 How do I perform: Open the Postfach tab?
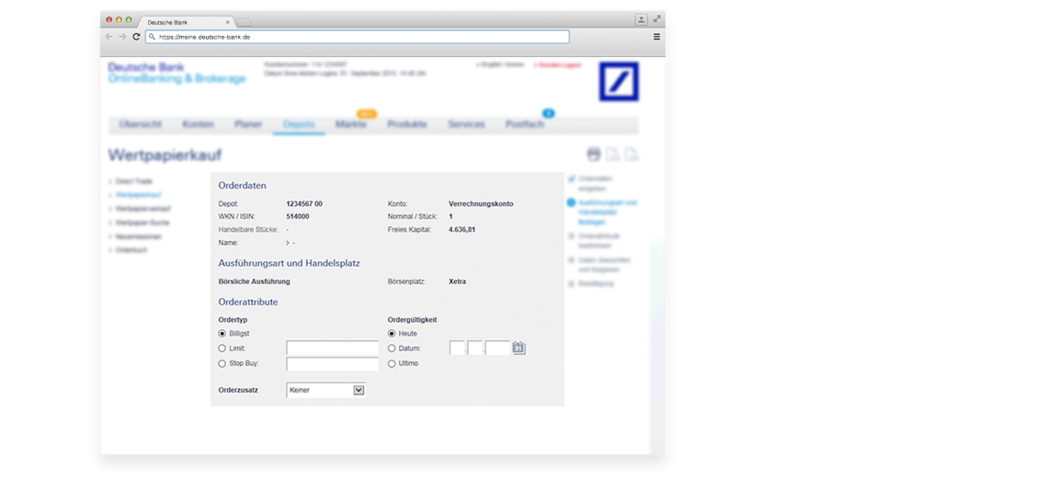click(x=525, y=124)
